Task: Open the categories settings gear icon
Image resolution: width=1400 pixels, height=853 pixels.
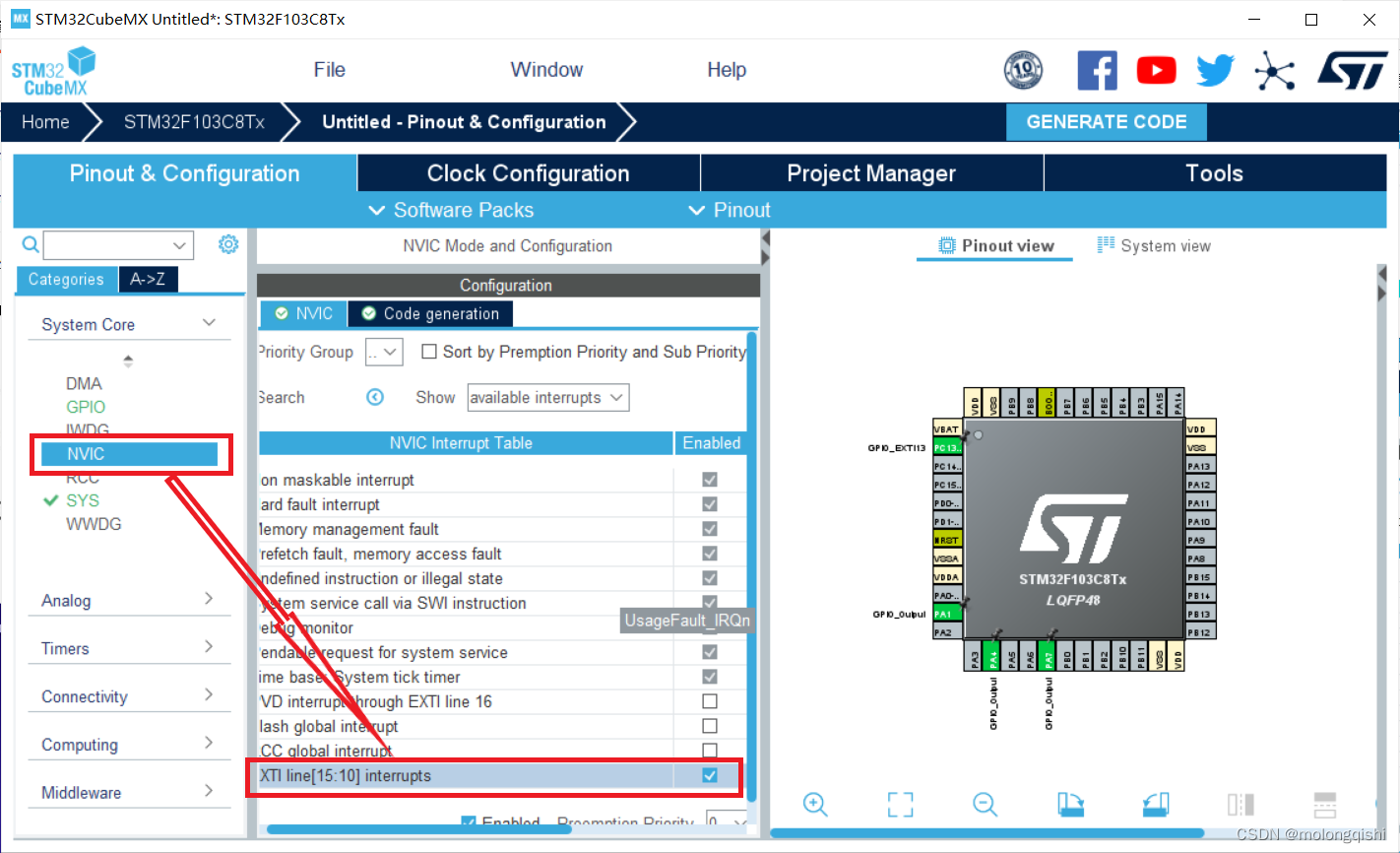Action: pos(228,243)
